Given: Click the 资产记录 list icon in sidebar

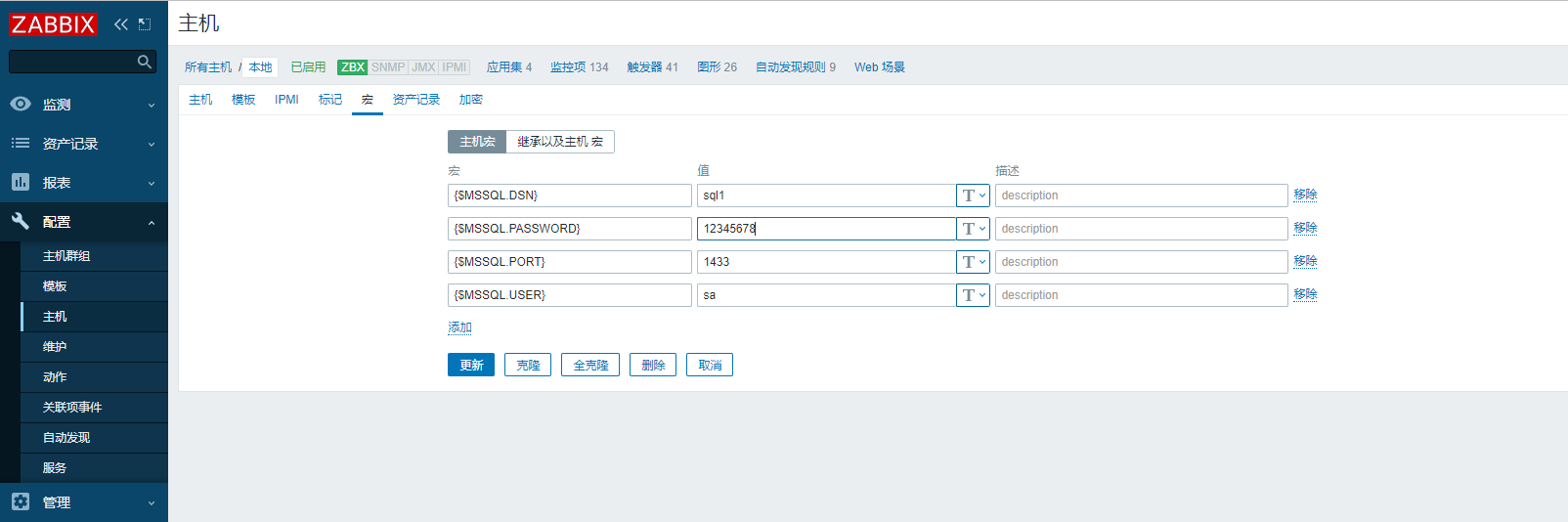Looking at the screenshot, I should click(21, 143).
